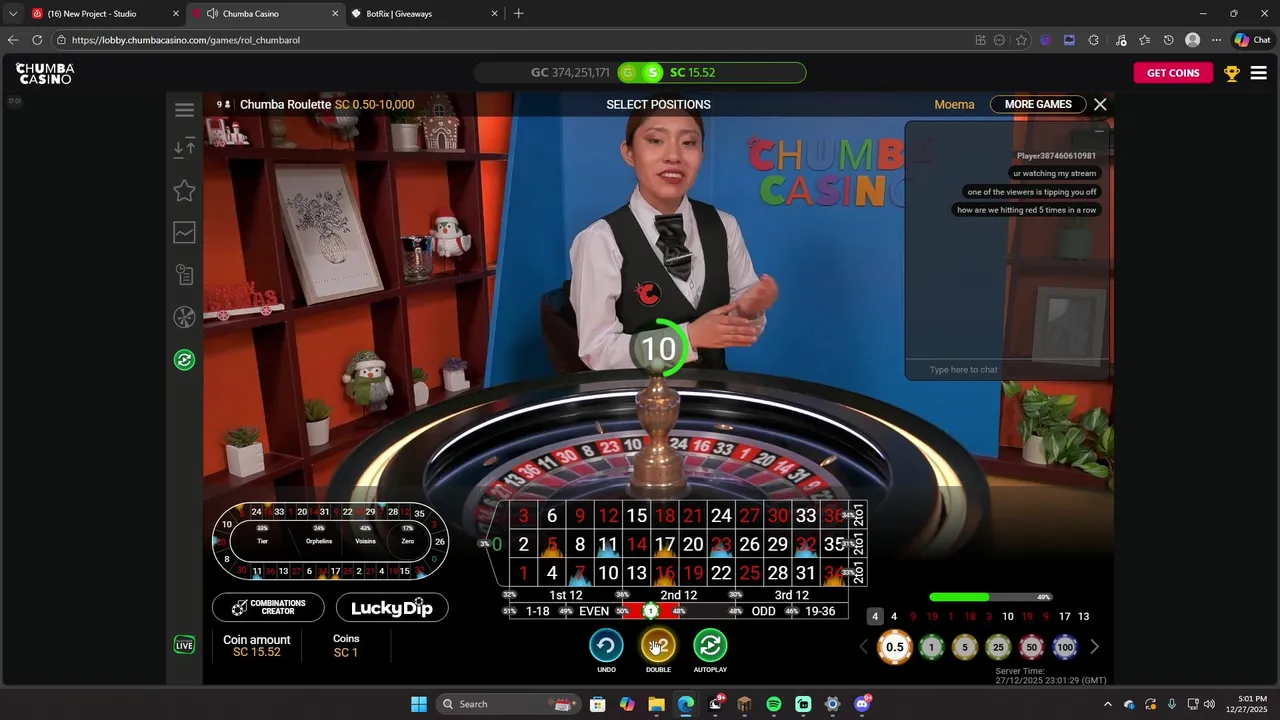
Task: Click the green refresh icon in sidebar
Action: (184, 360)
